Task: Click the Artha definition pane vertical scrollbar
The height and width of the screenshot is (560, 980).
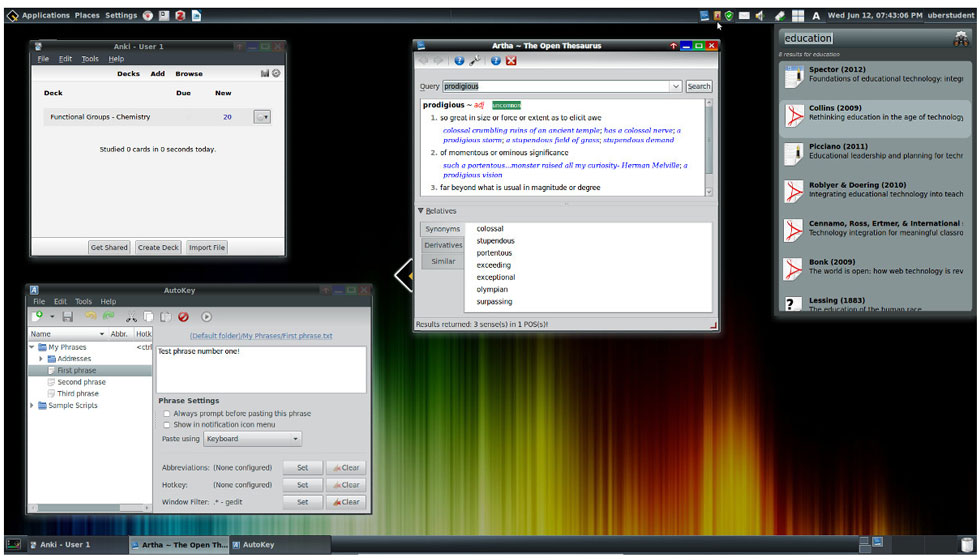Action: [709, 147]
